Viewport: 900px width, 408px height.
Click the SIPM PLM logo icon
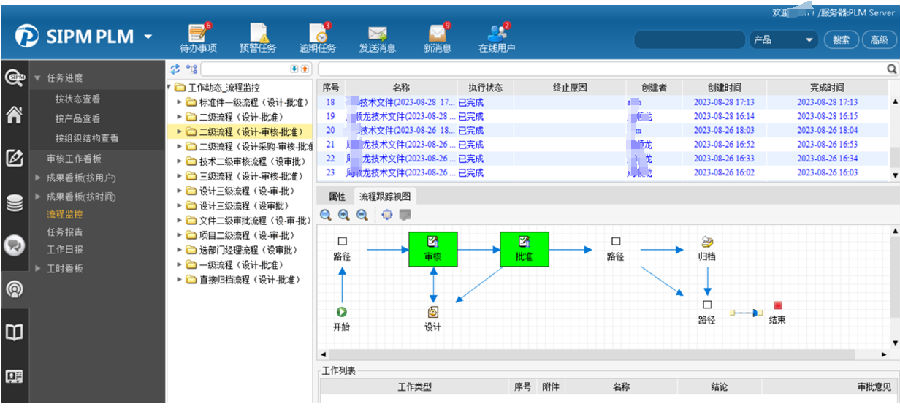click(x=26, y=36)
